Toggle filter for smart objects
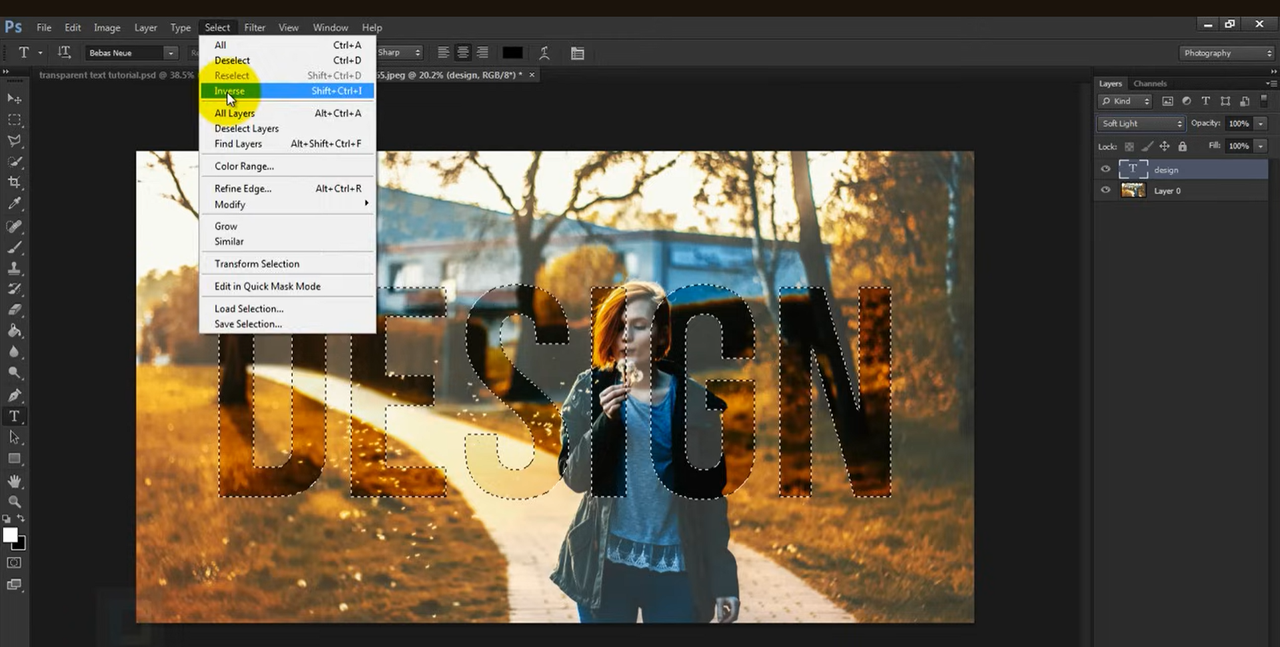The height and width of the screenshot is (647, 1280). tap(1244, 101)
